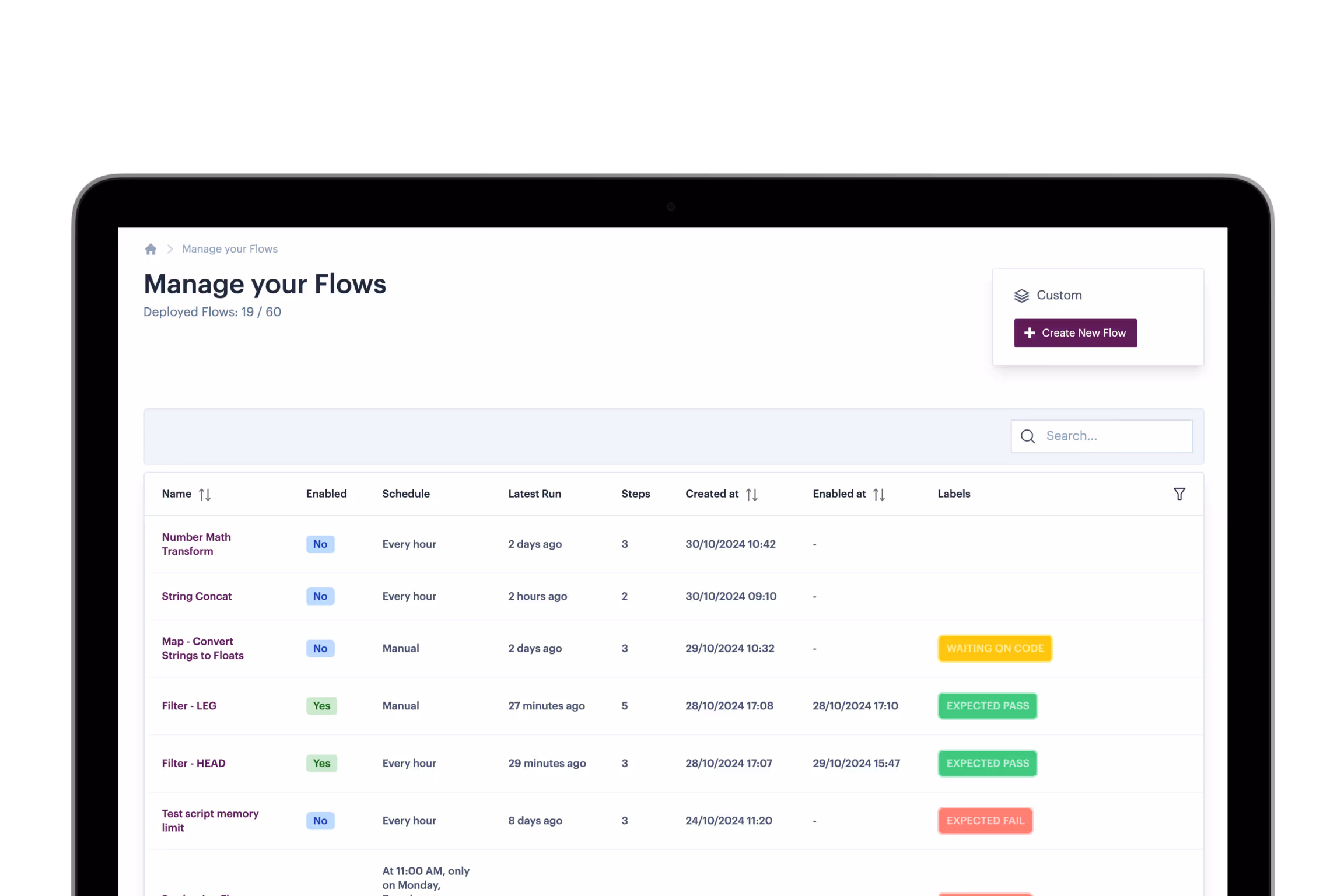Click the red EXPECTED FAIL label
This screenshot has height=896, width=1344.
click(985, 821)
